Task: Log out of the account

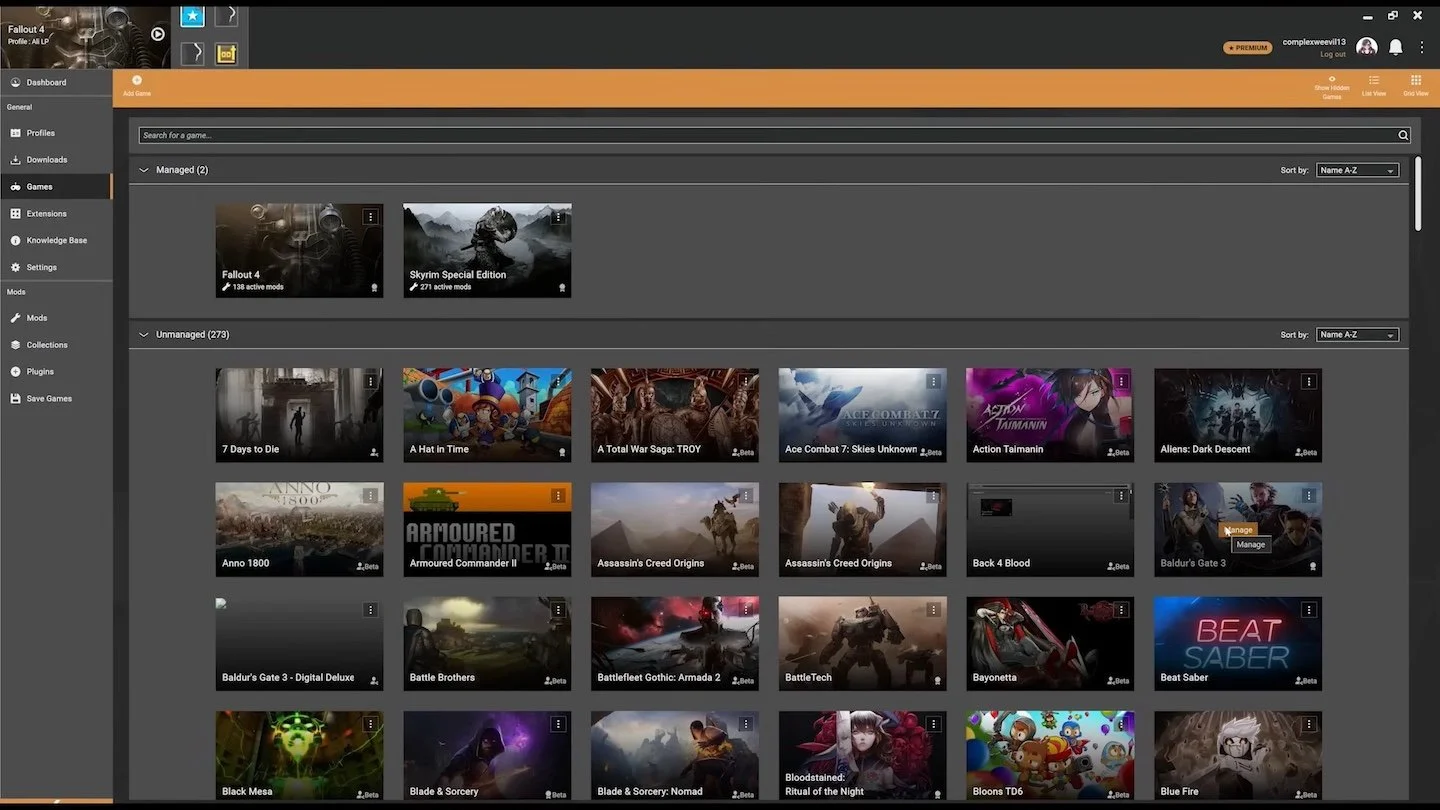Action: tap(1333, 54)
